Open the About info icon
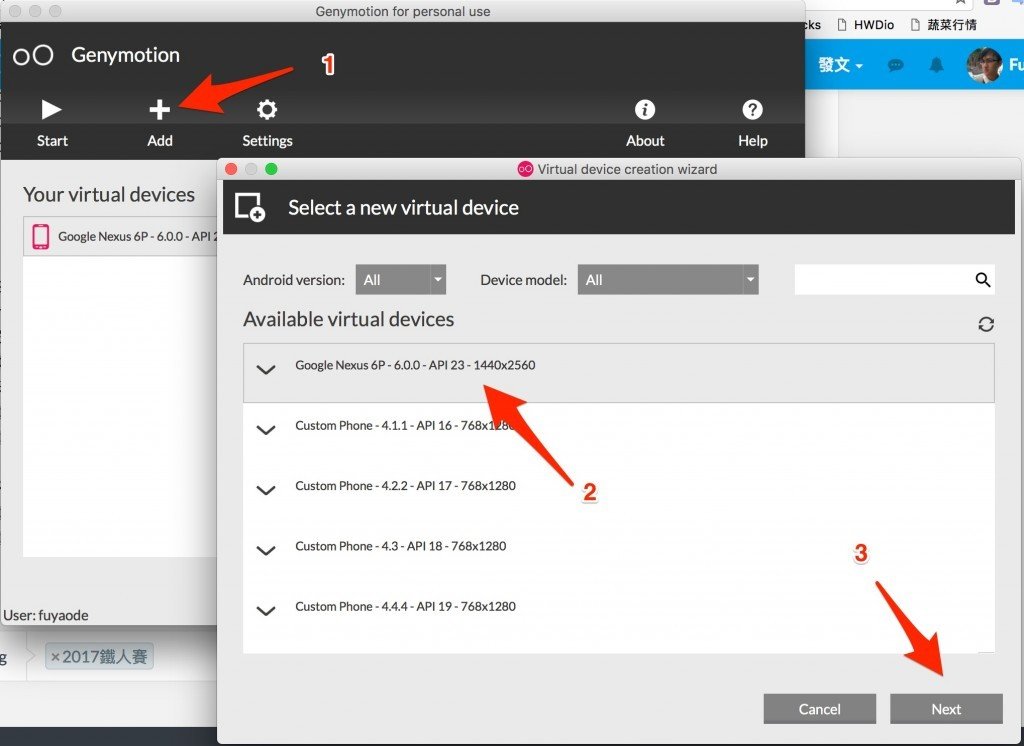This screenshot has width=1024, height=746. [645, 110]
